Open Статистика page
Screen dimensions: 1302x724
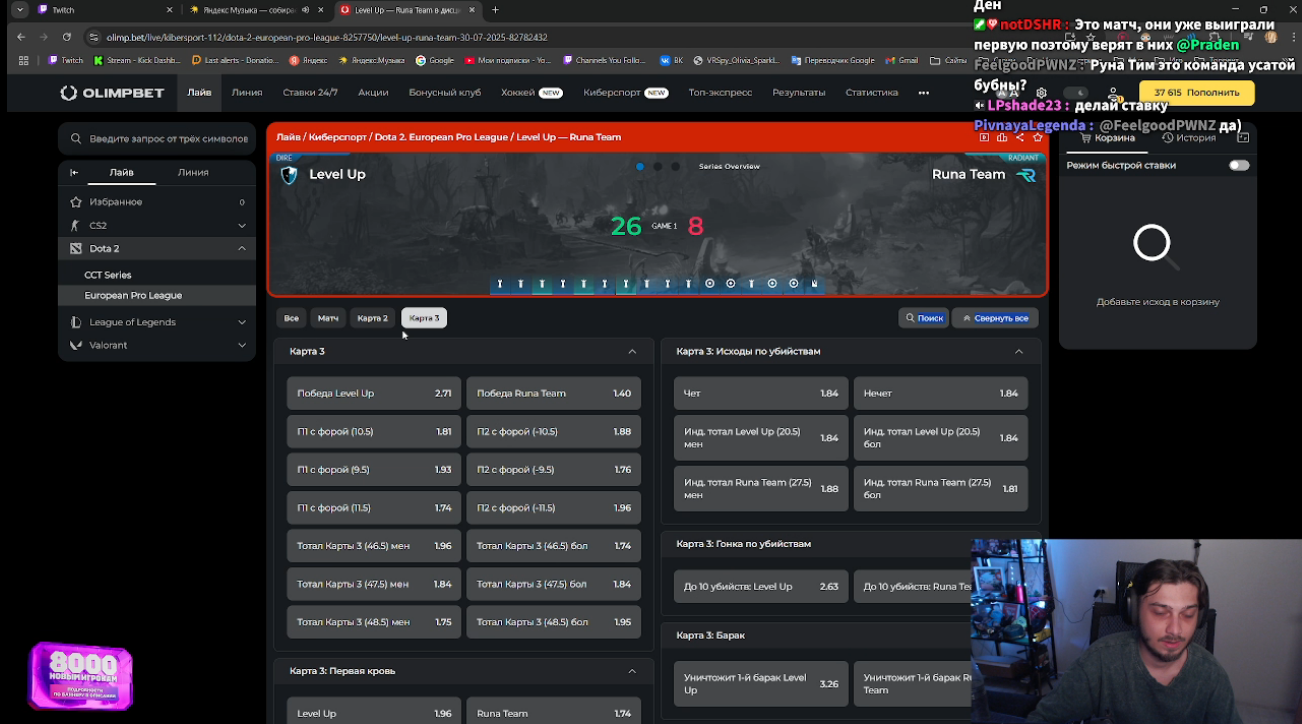coord(871,92)
